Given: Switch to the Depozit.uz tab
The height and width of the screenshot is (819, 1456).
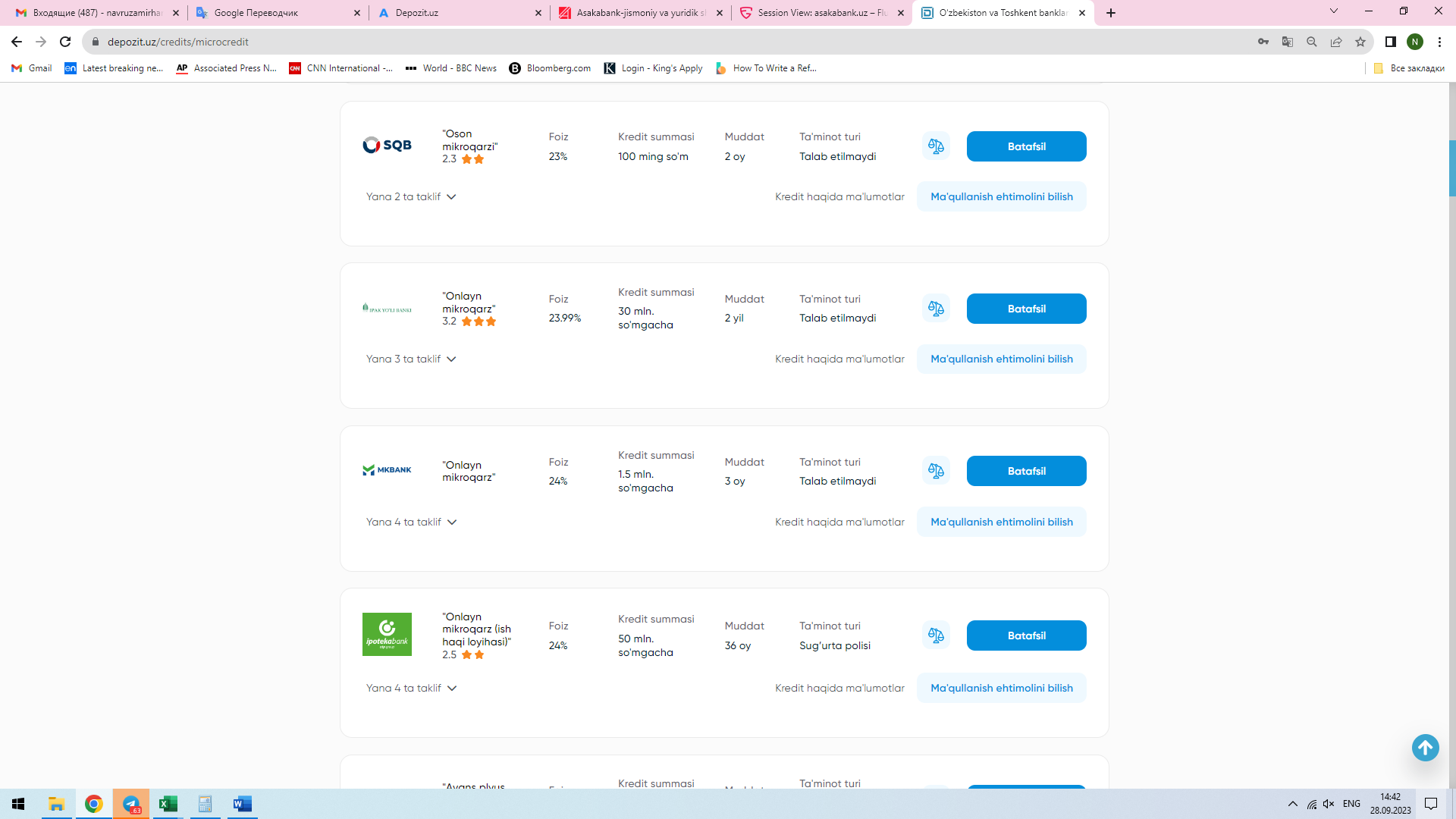Looking at the screenshot, I should click(x=459, y=13).
